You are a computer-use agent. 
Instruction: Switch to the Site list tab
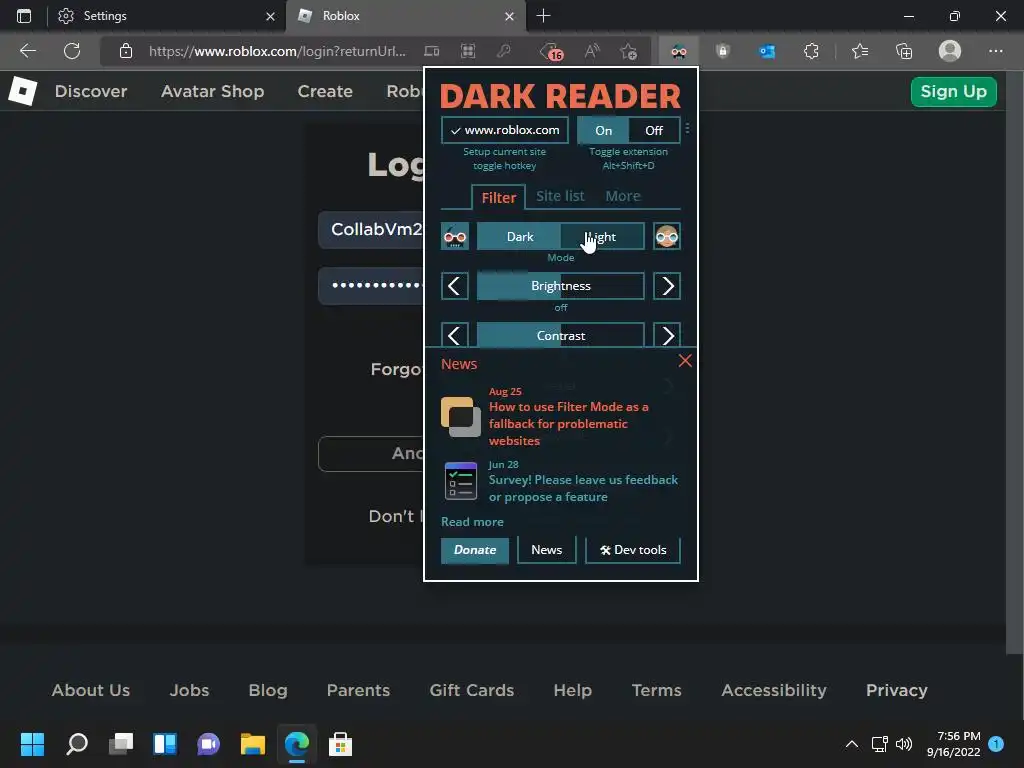[560, 196]
